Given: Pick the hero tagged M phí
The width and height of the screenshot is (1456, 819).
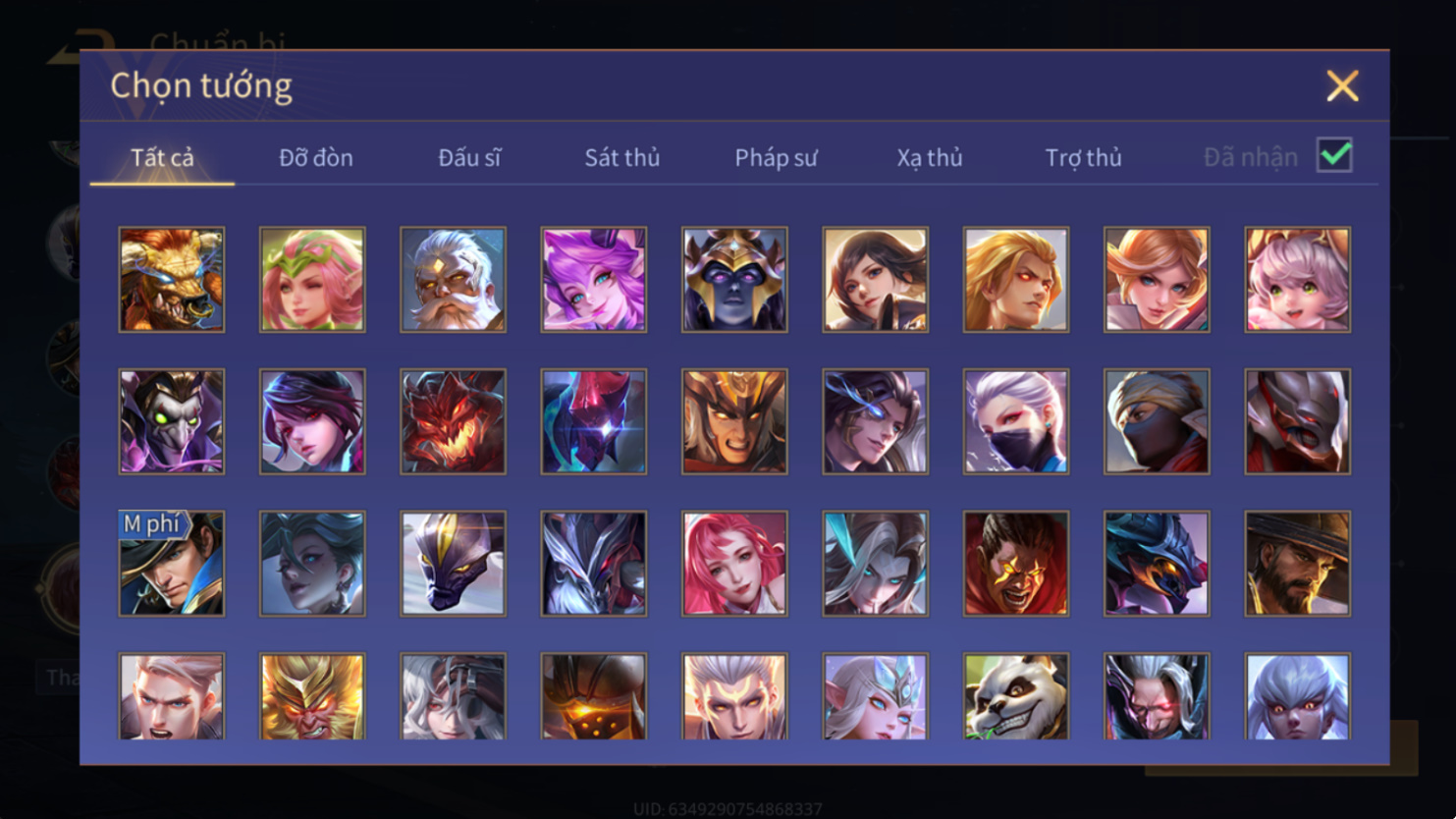Looking at the screenshot, I should coord(172,564).
